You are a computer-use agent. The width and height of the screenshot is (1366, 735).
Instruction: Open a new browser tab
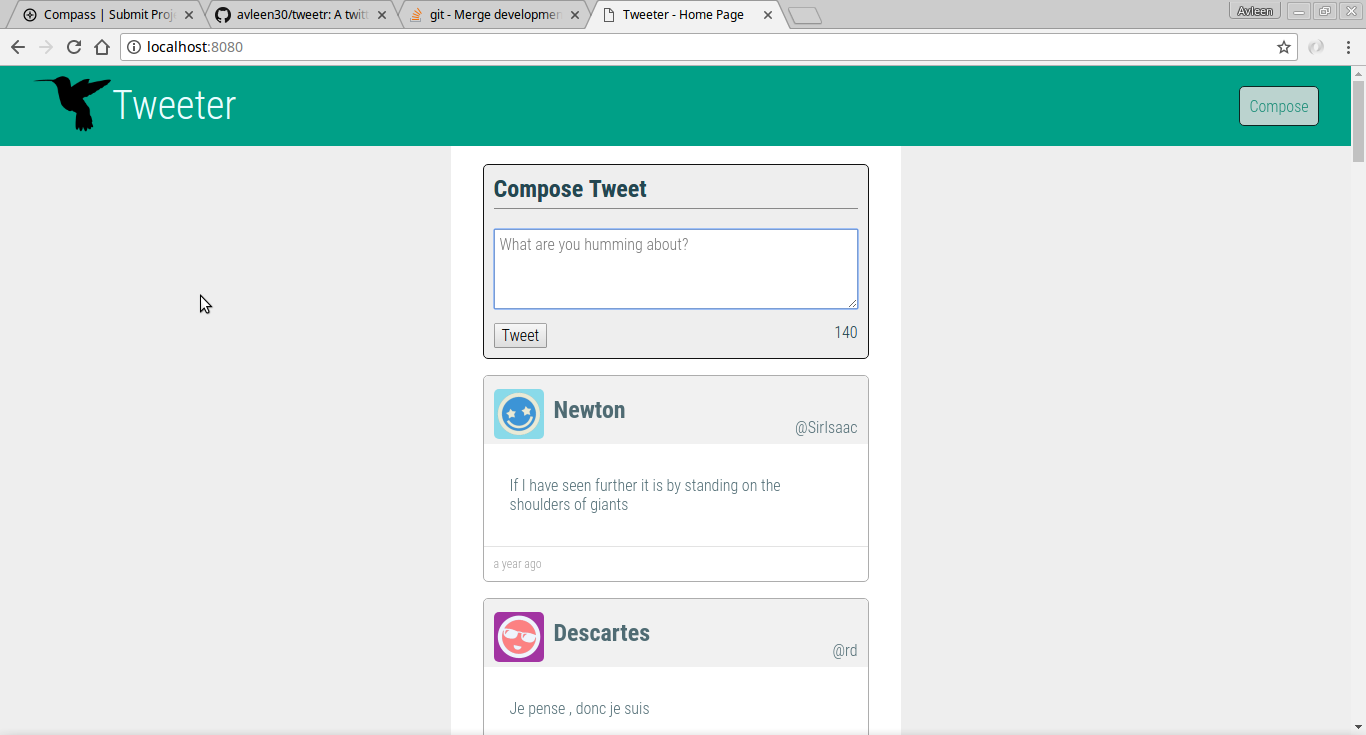point(805,15)
